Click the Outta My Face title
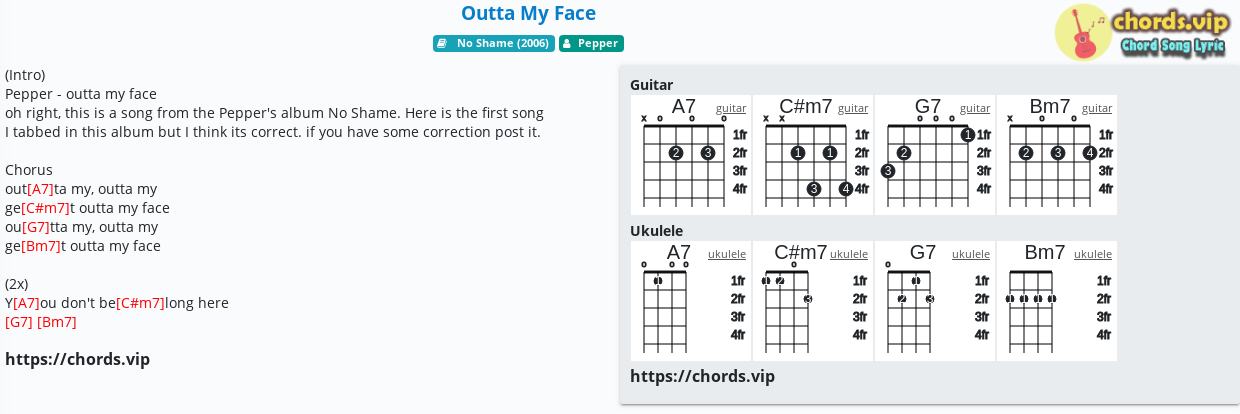 pos(528,13)
